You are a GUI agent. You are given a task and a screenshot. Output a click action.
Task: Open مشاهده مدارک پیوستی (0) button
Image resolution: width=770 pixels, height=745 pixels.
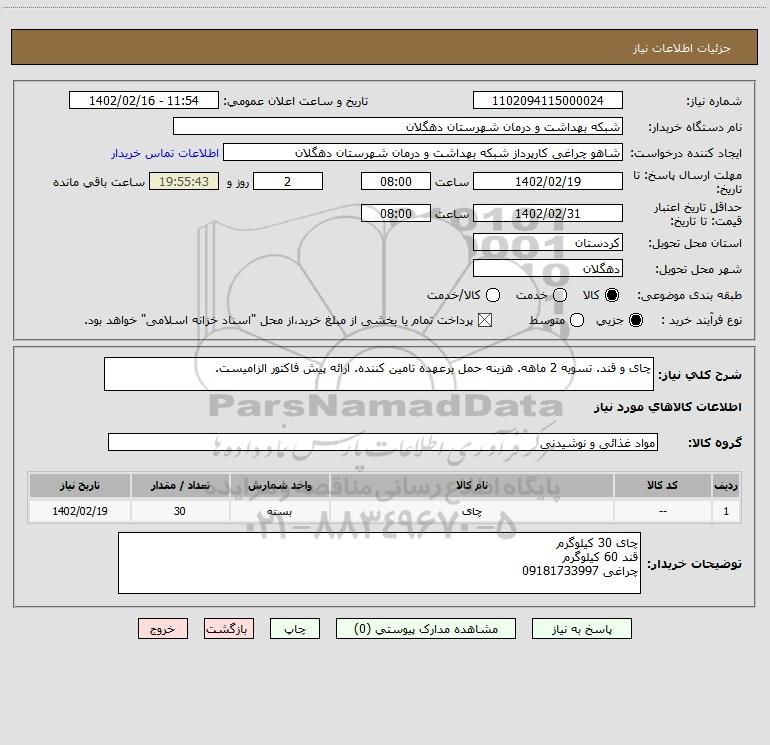point(426,629)
